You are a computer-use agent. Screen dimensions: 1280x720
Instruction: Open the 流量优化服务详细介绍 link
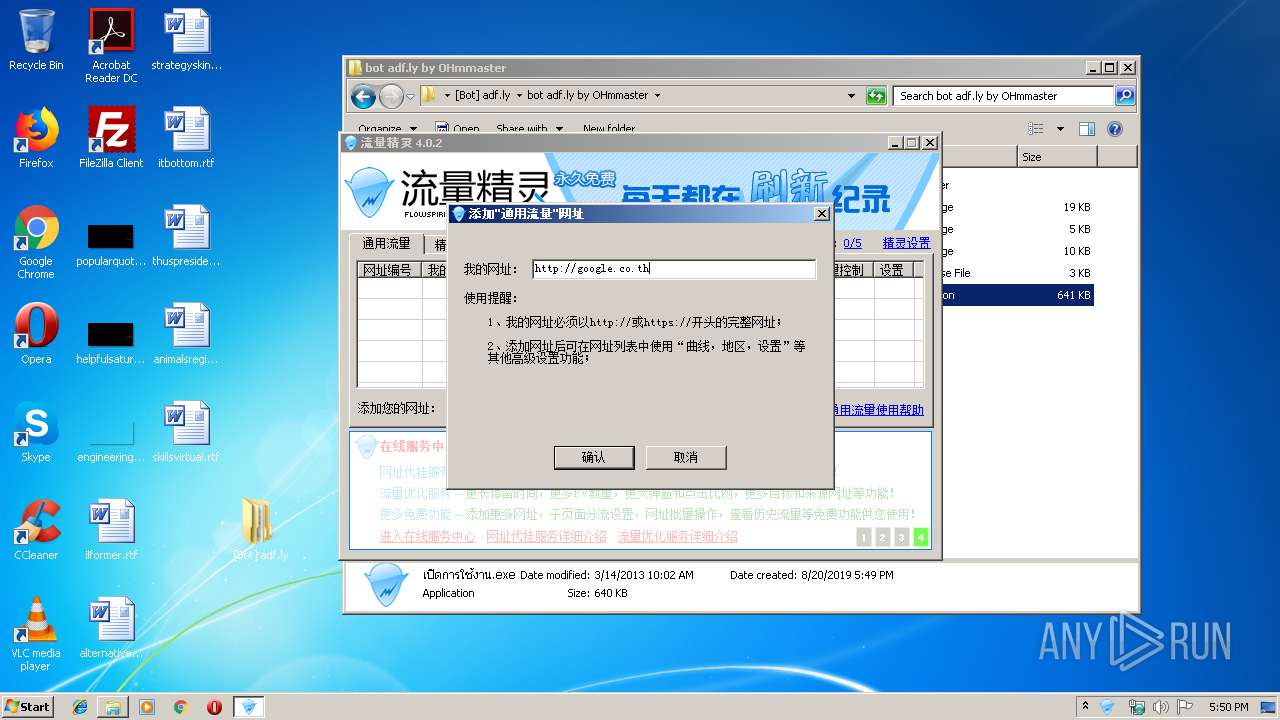tap(677, 537)
